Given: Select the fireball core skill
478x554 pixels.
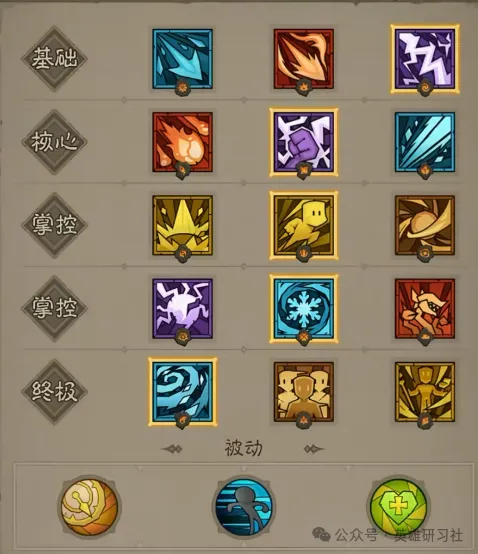Looking at the screenshot, I should click(x=182, y=142).
